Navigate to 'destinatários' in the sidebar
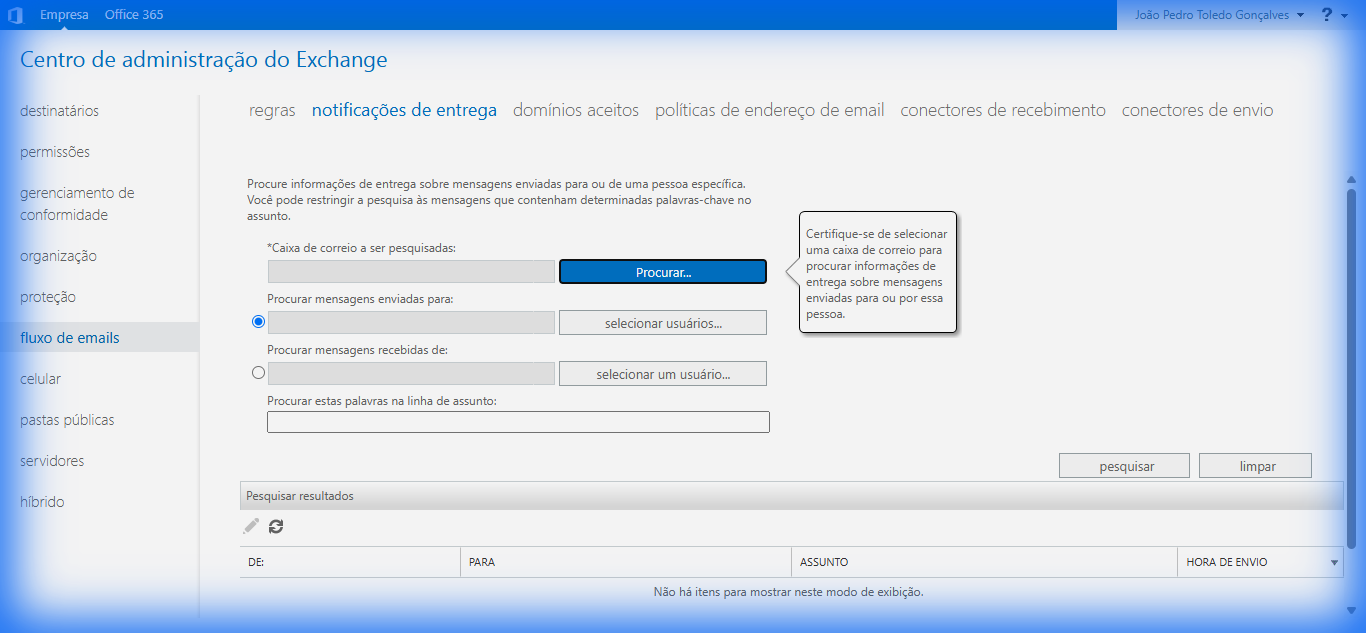This screenshot has width=1366, height=633. click(57, 110)
